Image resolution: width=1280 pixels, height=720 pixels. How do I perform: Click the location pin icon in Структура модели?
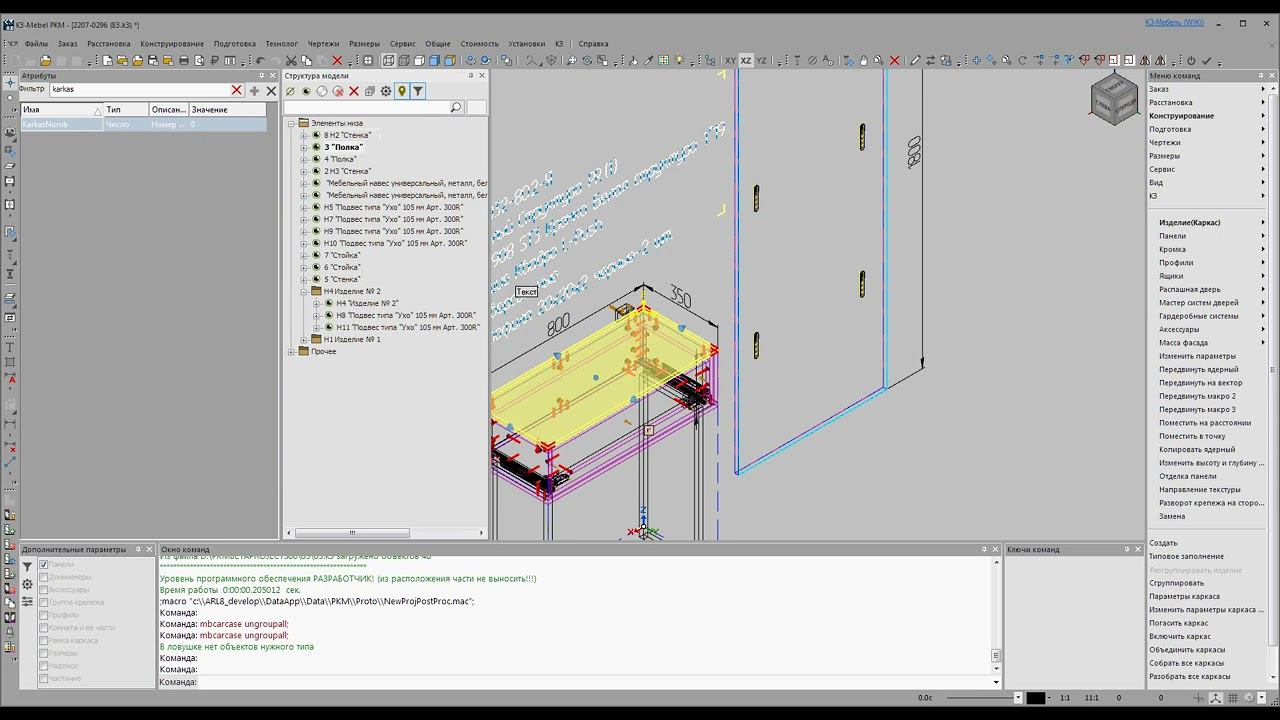point(402,91)
